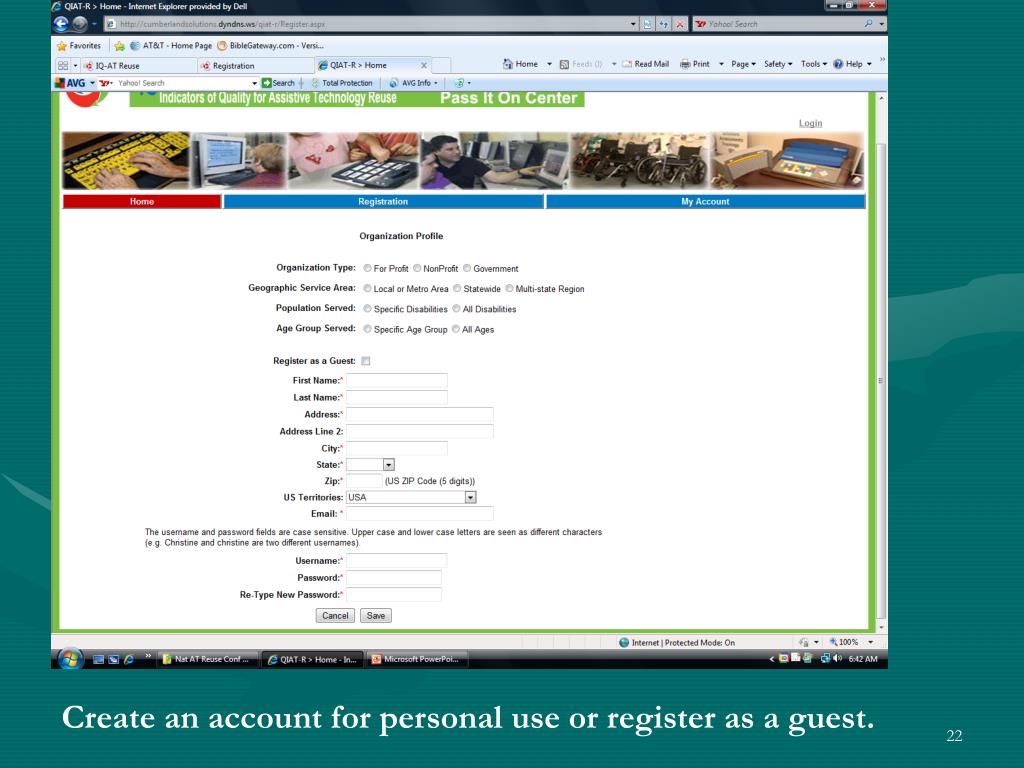Choose Statewide service area
1024x768 pixels.
[457, 289]
